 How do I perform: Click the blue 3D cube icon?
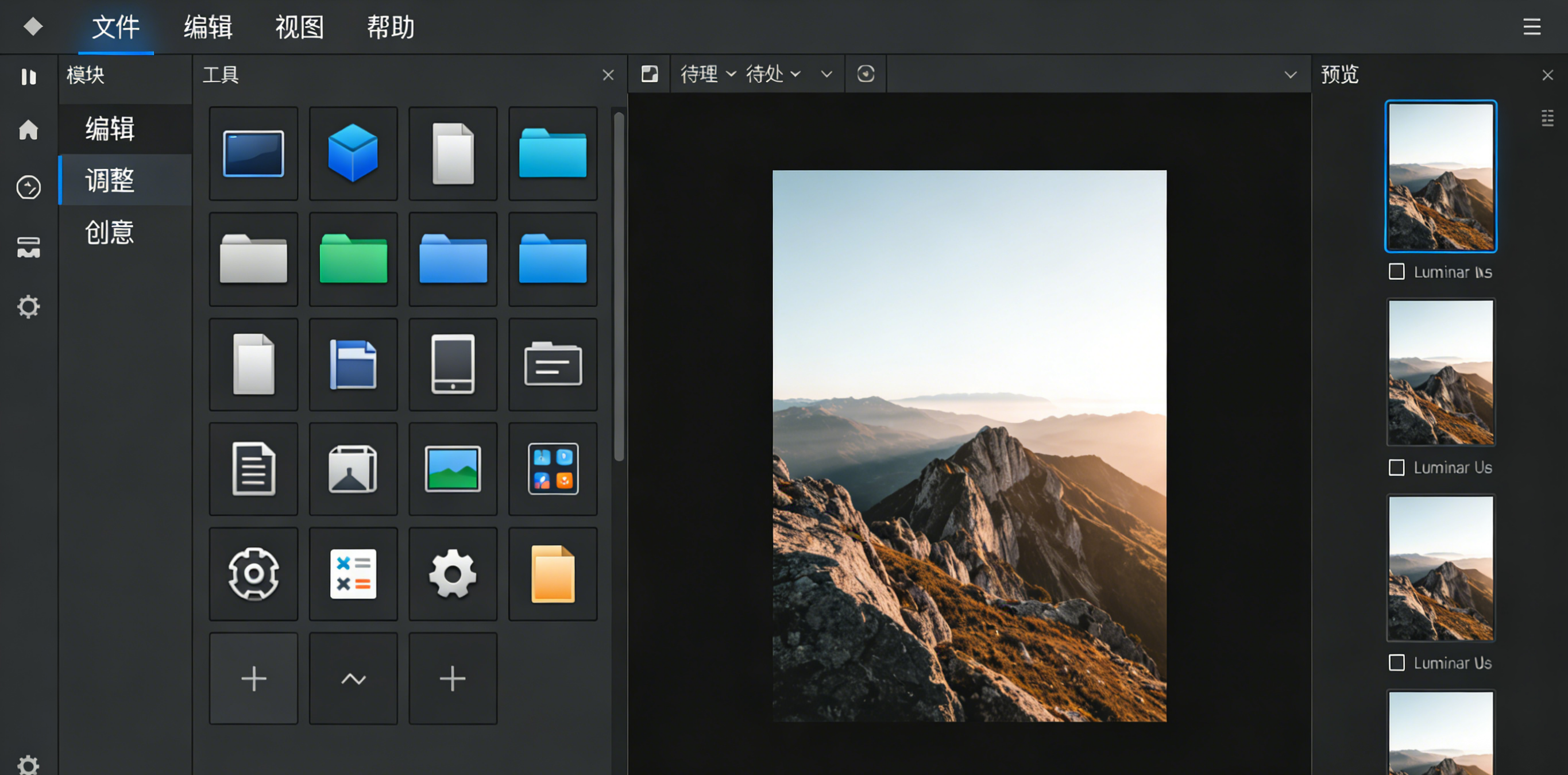coord(353,153)
